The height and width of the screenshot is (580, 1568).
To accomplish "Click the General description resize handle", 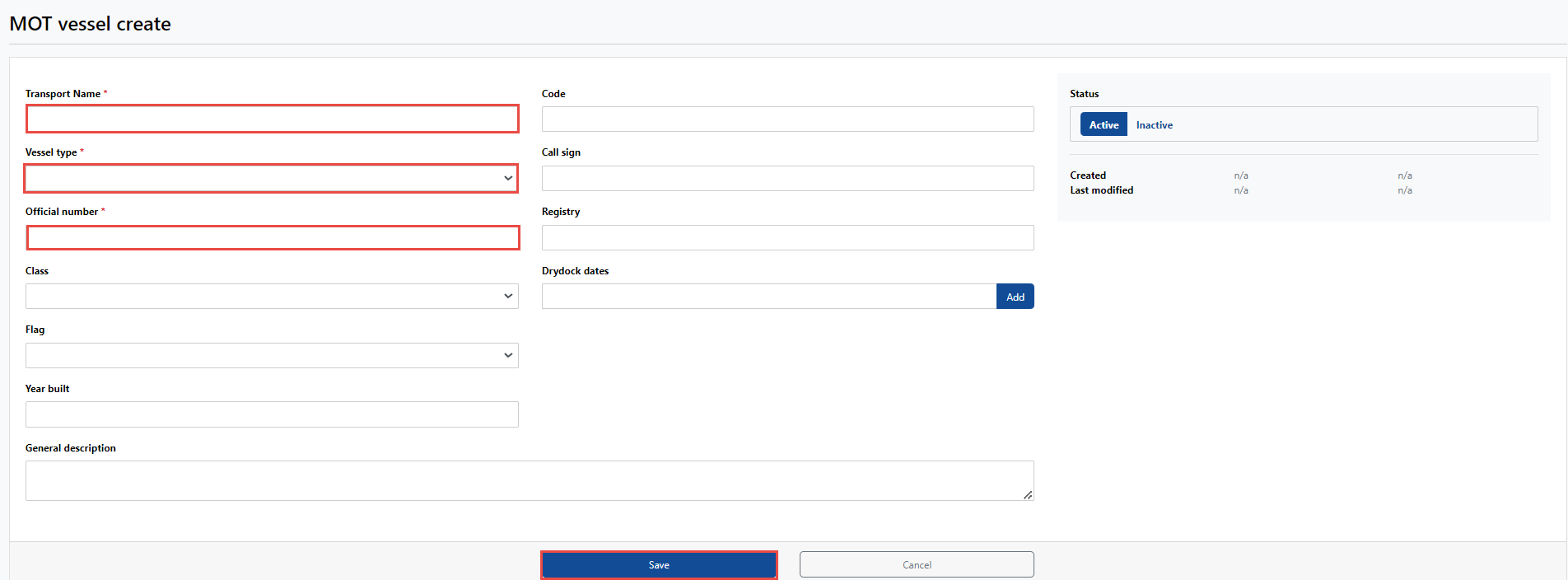I will coord(1028,494).
